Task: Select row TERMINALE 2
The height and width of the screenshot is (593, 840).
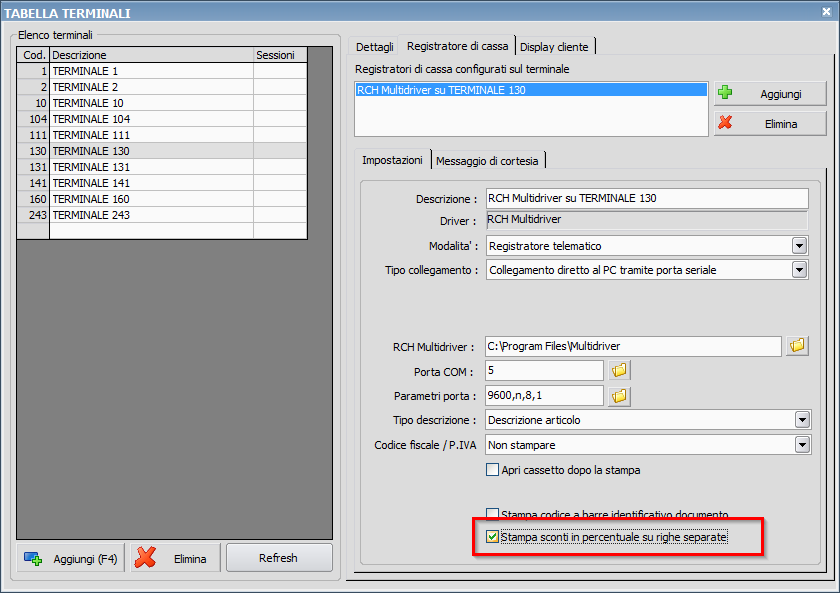Action: coord(162,87)
